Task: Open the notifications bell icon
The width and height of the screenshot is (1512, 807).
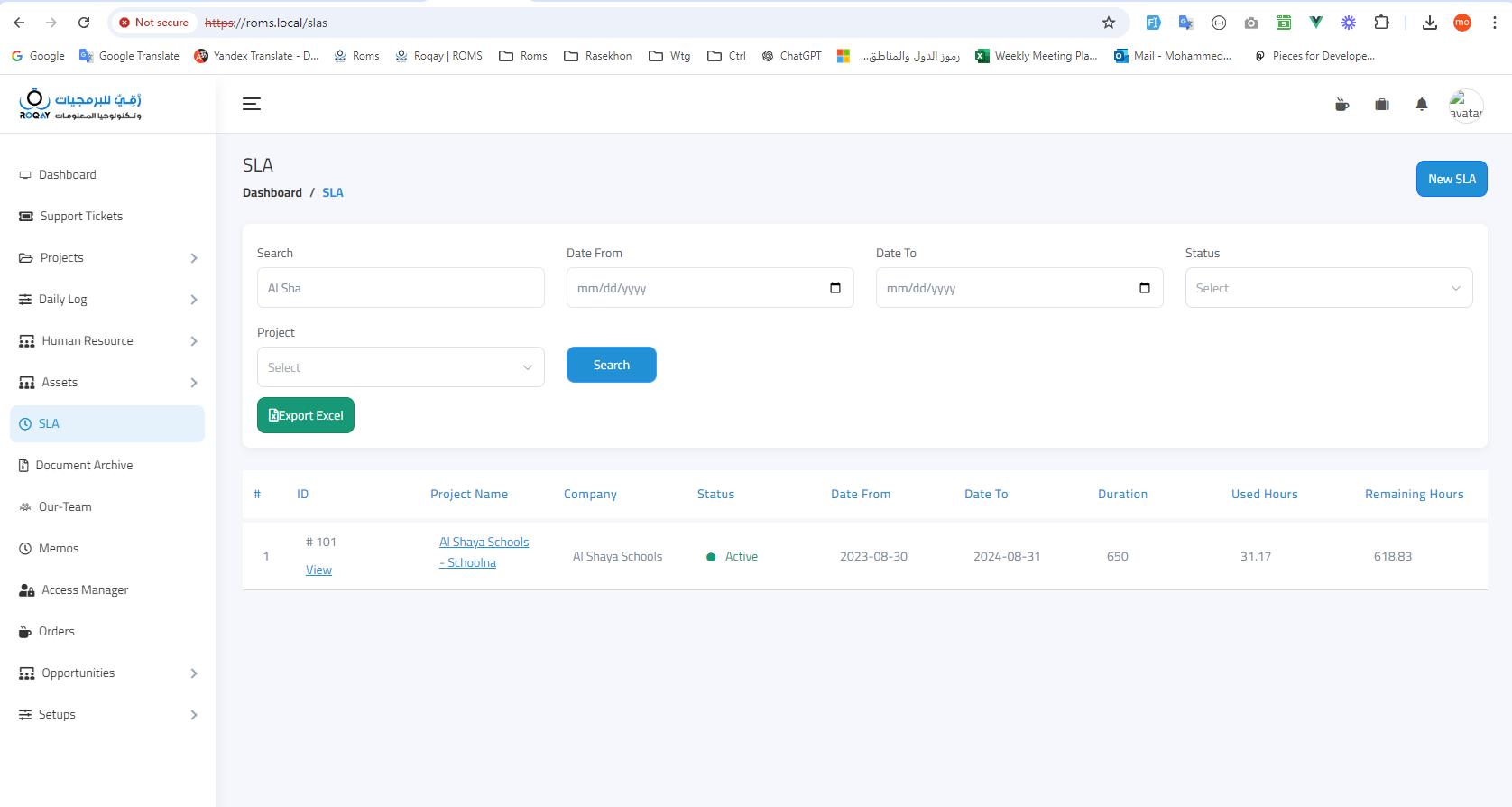Action: coord(1422,105)
